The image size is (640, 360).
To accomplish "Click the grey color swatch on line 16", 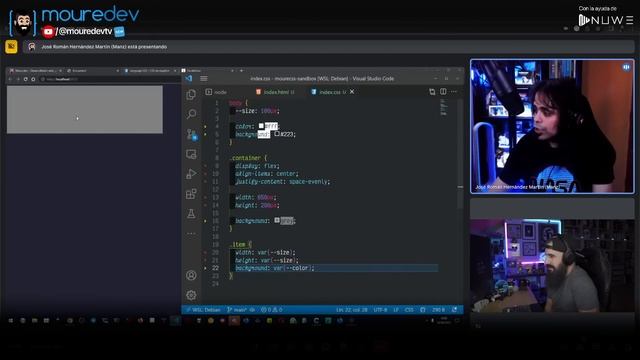I will point(277,220).
